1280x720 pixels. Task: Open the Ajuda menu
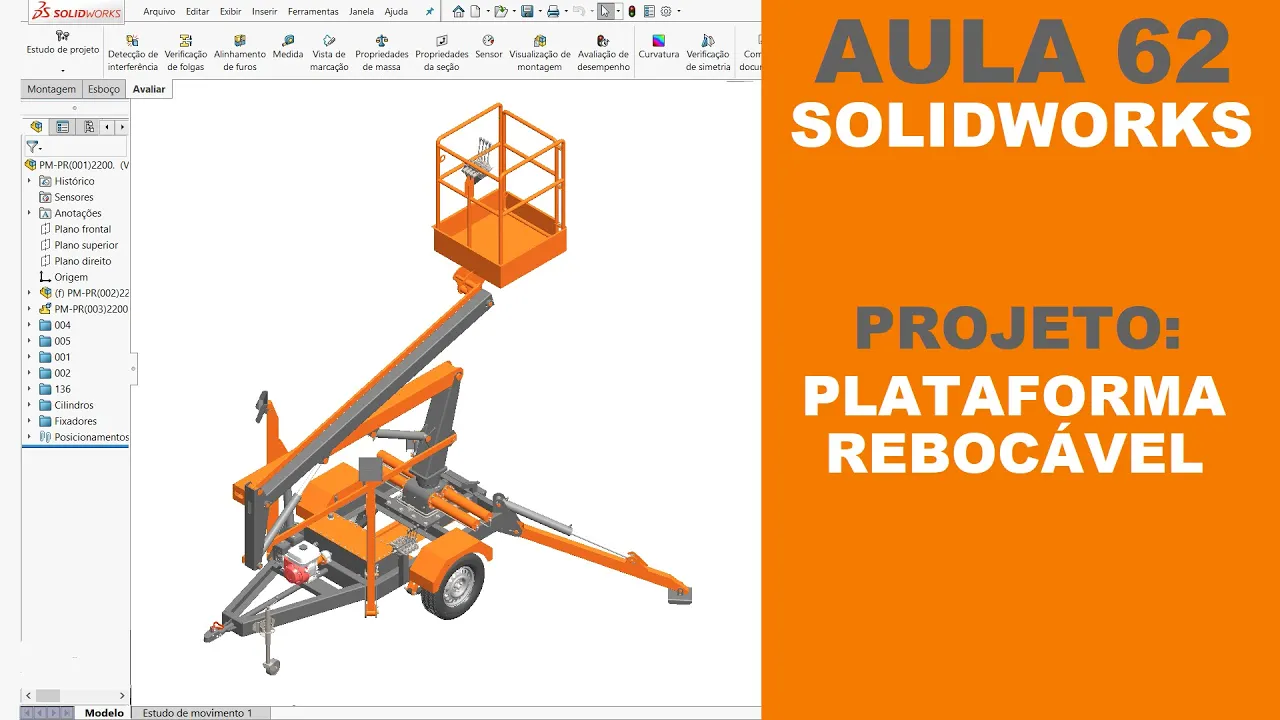tap(396, 12)
